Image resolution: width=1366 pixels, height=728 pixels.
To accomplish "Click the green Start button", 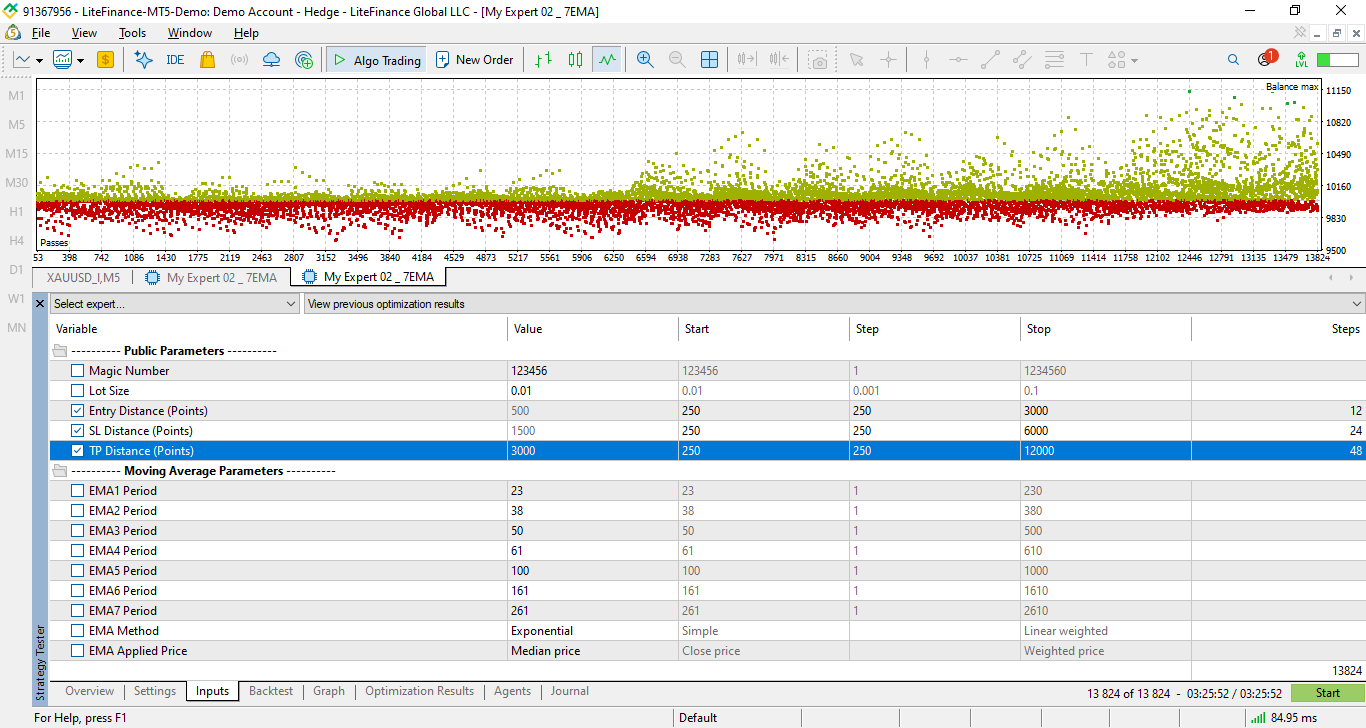I will pyautogui.click(x=1327, y=693).
